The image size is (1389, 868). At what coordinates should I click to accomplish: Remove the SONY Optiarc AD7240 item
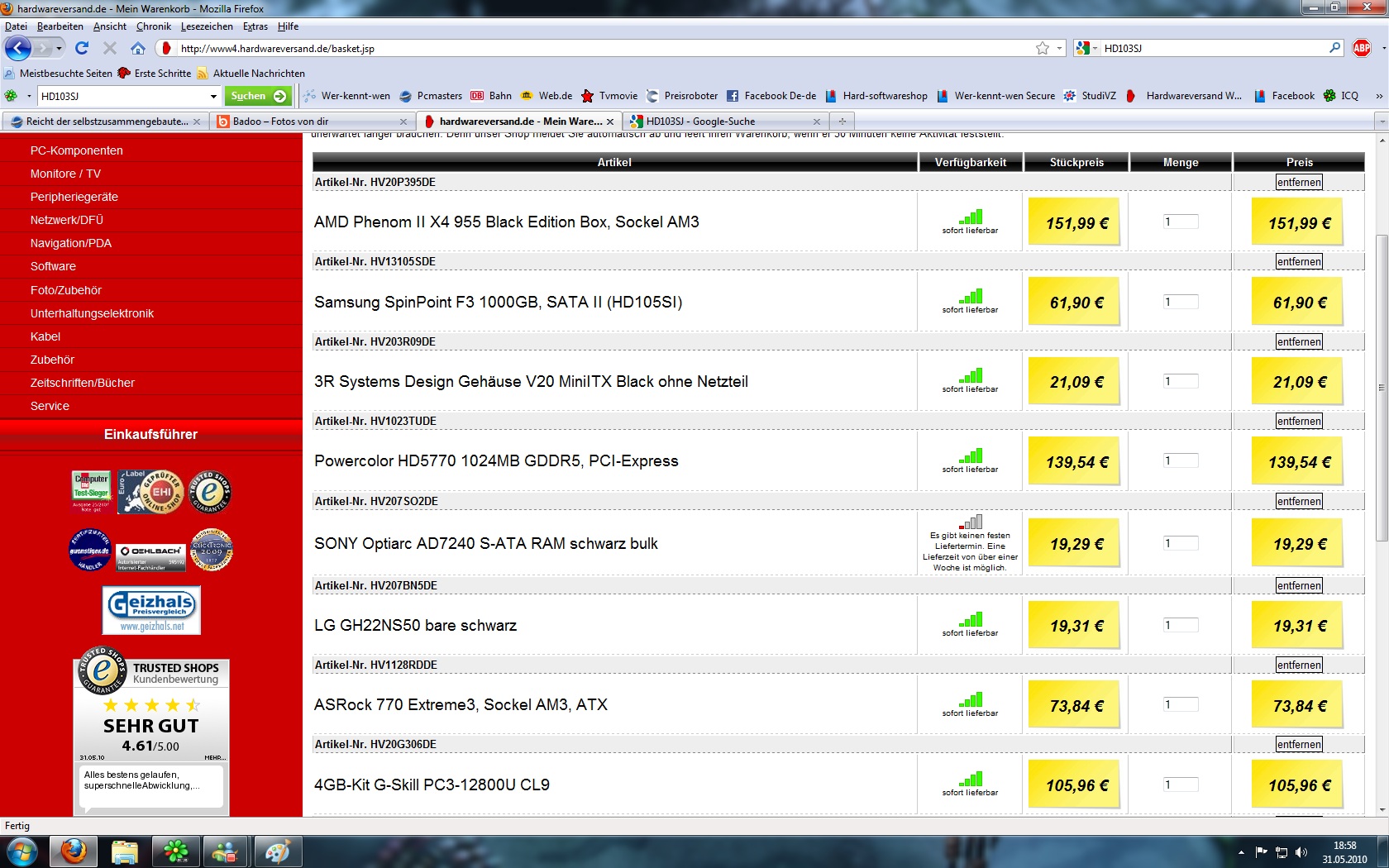point(1299,501)
